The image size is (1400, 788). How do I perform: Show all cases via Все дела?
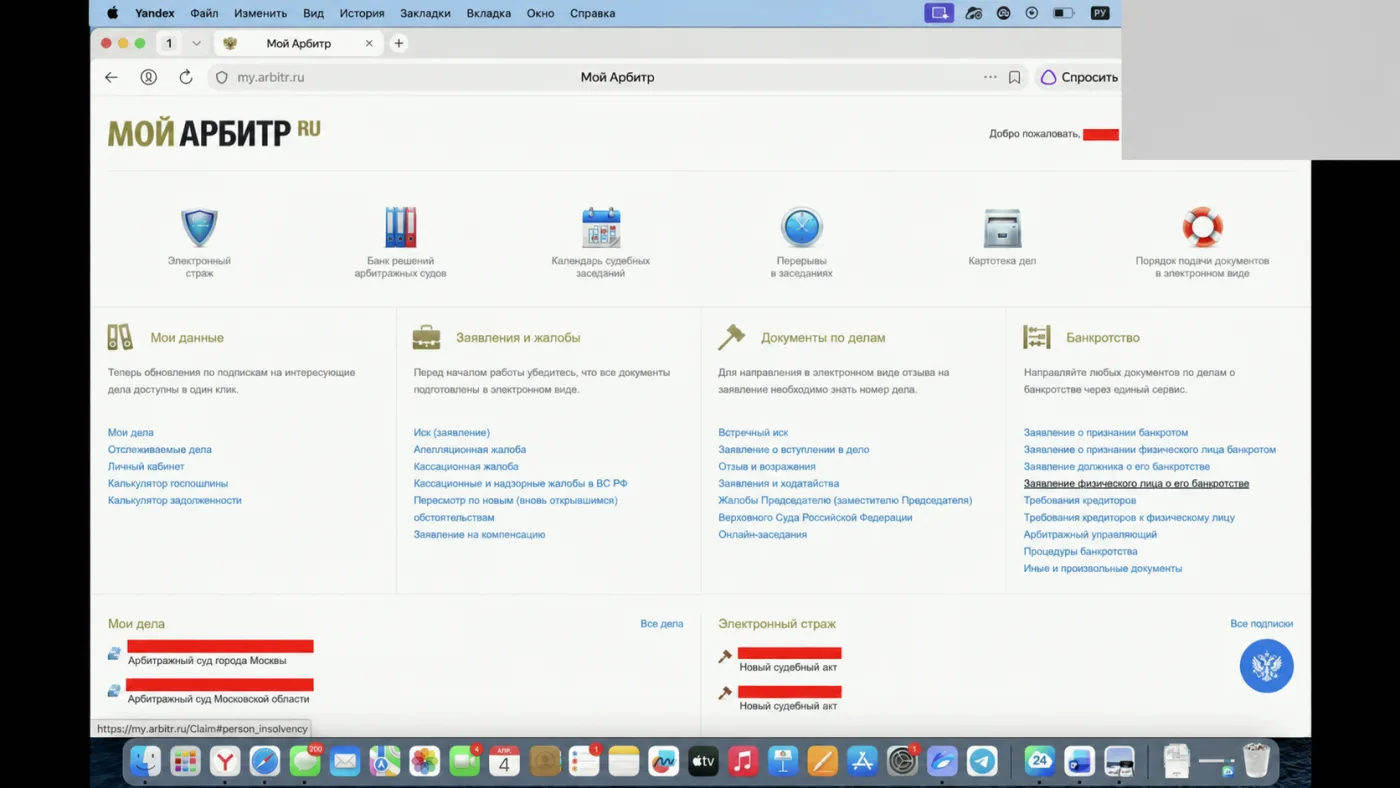point(662,624)
